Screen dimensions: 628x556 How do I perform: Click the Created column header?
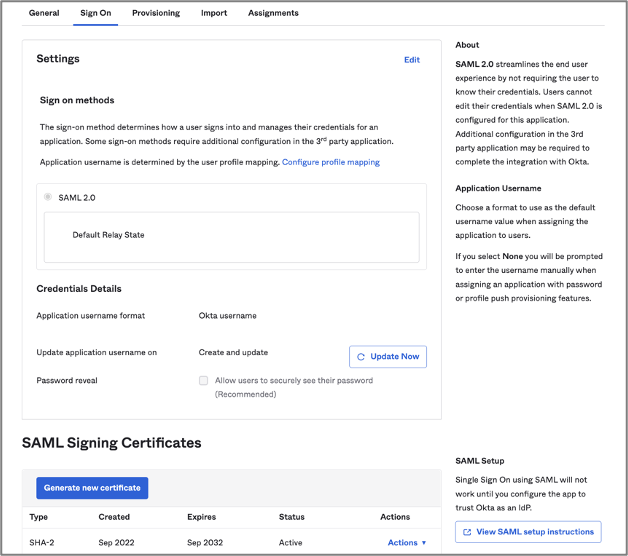click(114, 517)
